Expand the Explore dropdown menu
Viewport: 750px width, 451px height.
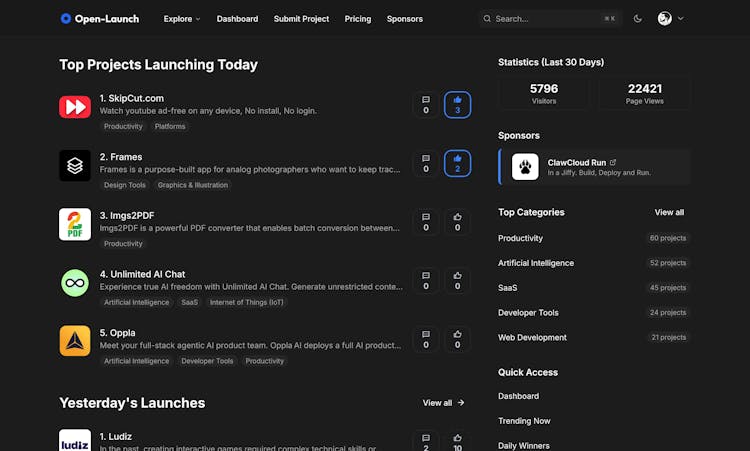(x=182, y=19)
